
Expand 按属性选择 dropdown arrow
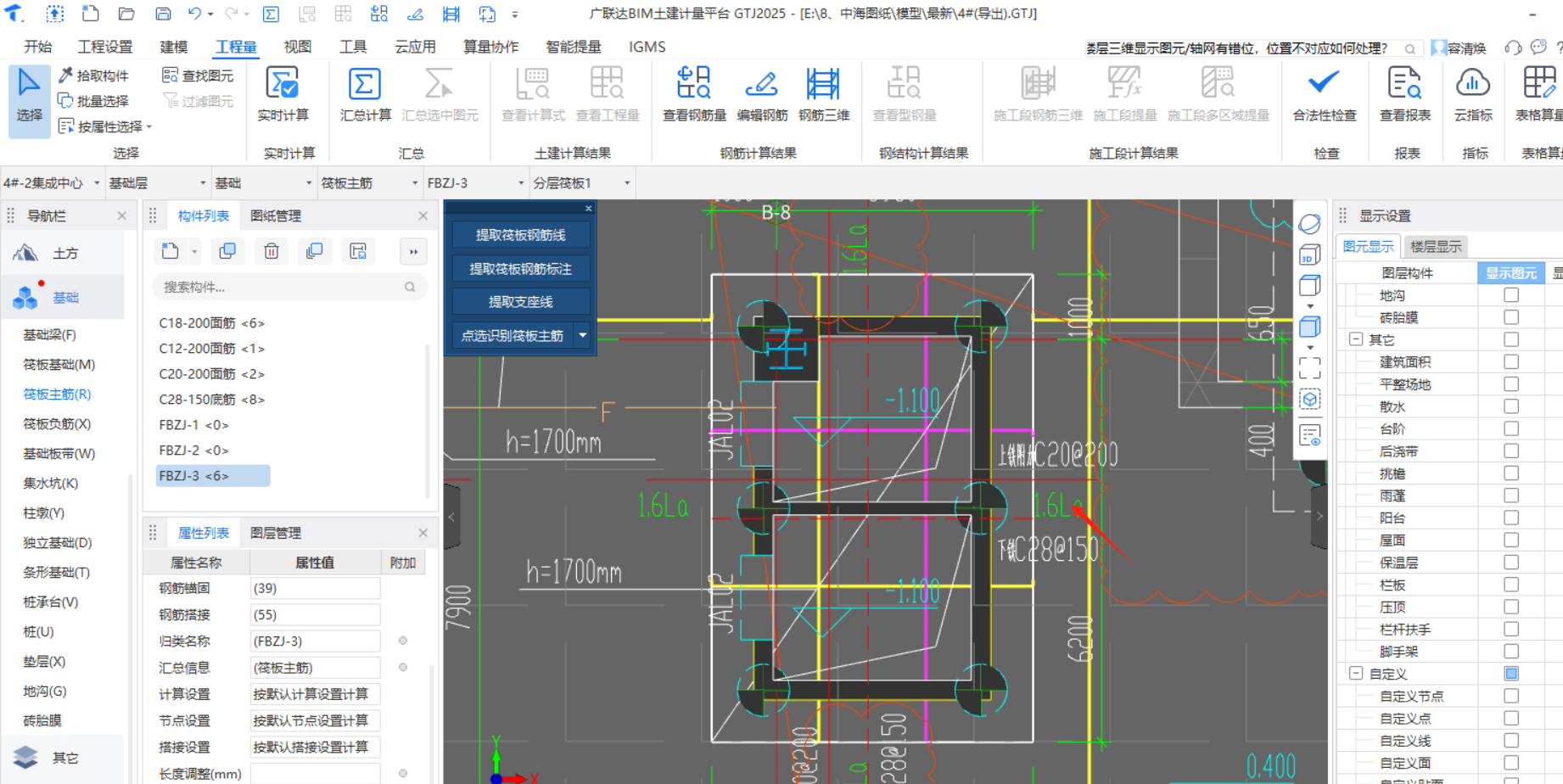pos(149,127)
